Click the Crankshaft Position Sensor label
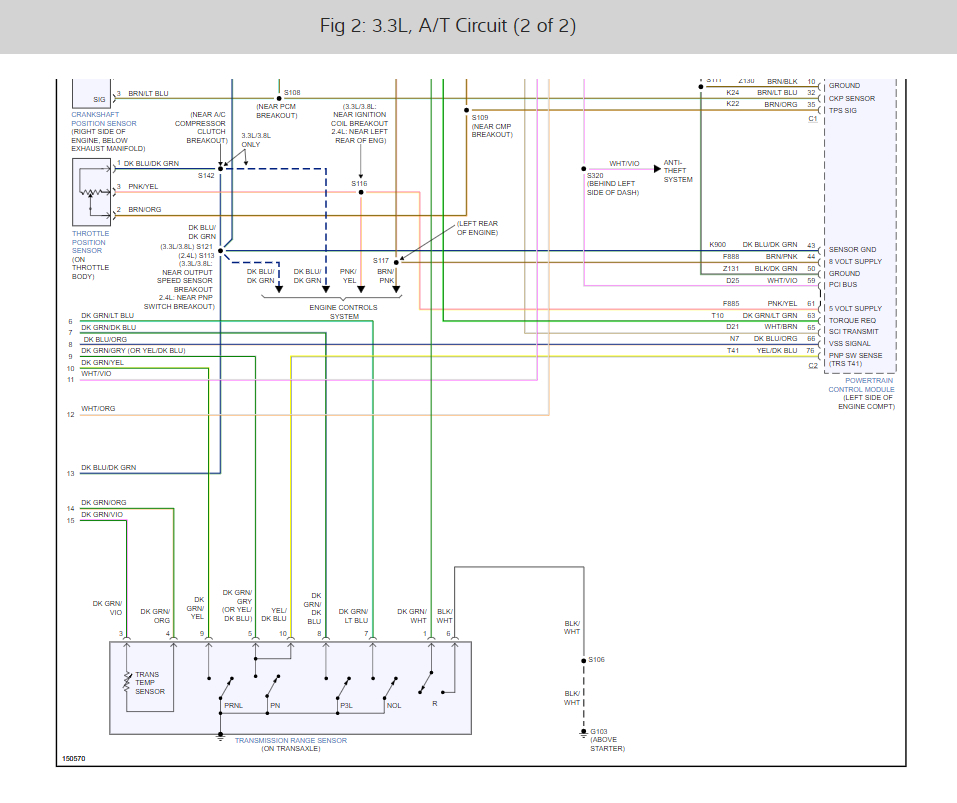This screenshot has width=957, height=803. pyautogui.click(x=104, y=119)
